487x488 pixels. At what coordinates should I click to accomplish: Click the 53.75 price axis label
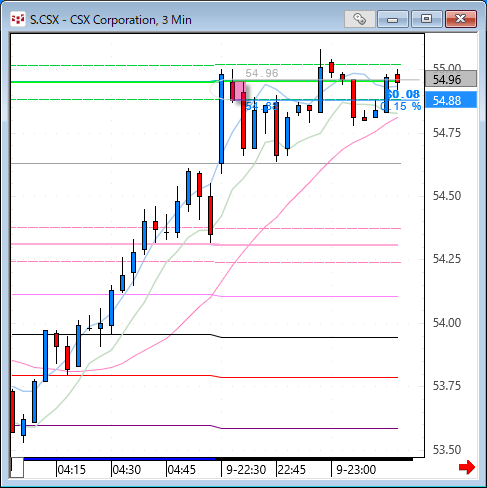point(447,386)
